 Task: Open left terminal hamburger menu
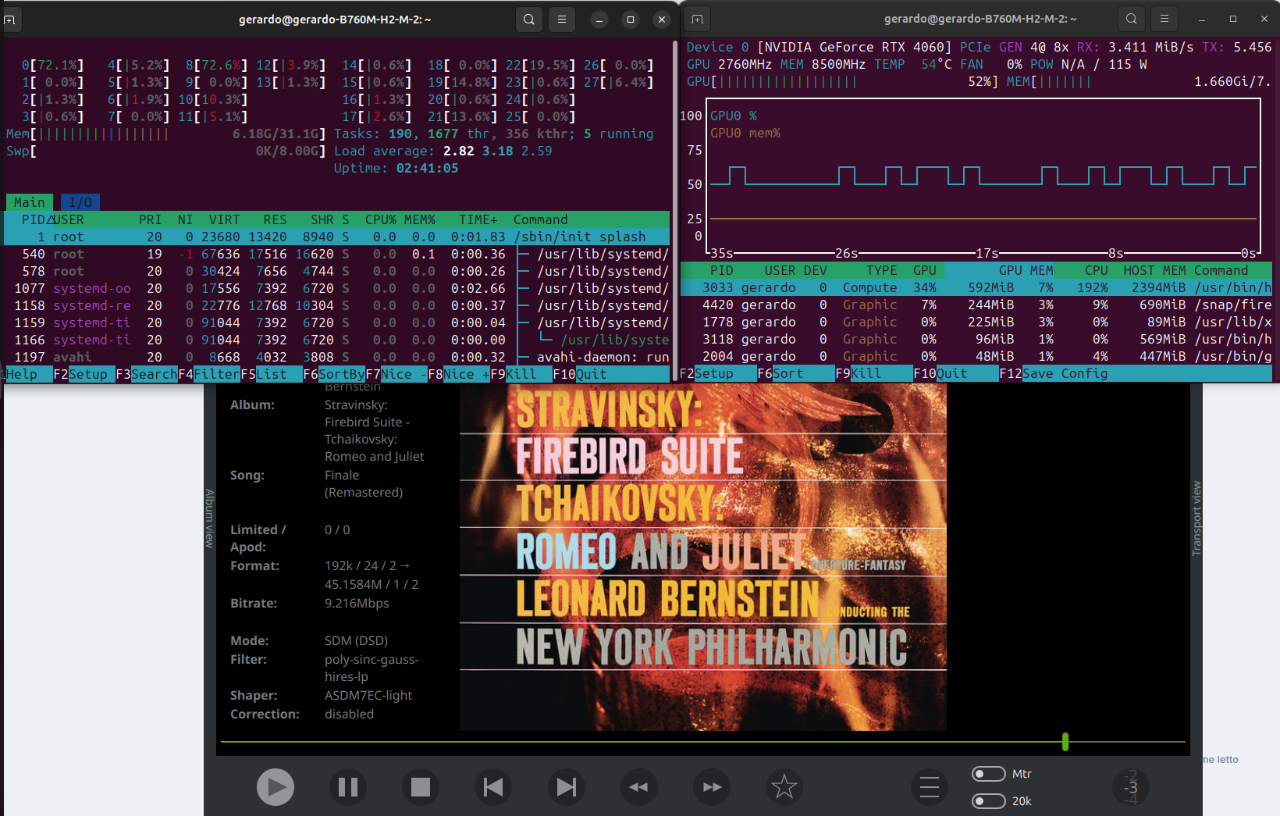[x=562, y=18]
